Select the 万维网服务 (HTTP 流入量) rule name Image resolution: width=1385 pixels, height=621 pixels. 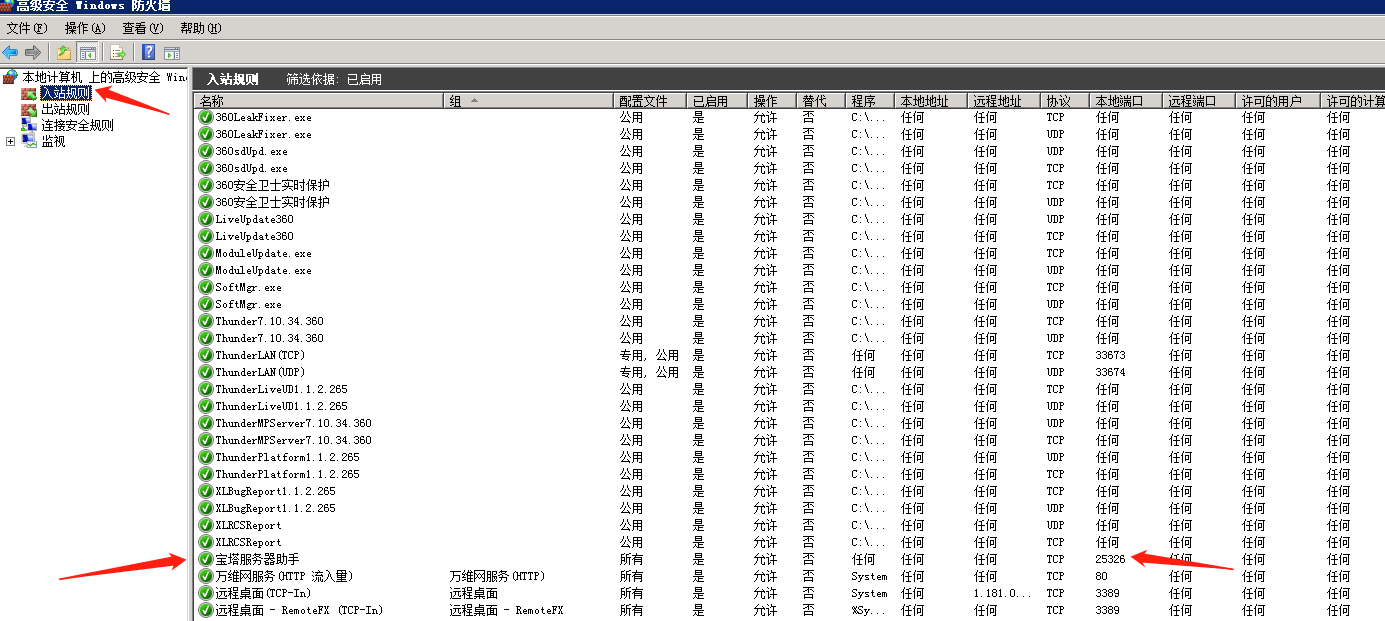(284, 576)
